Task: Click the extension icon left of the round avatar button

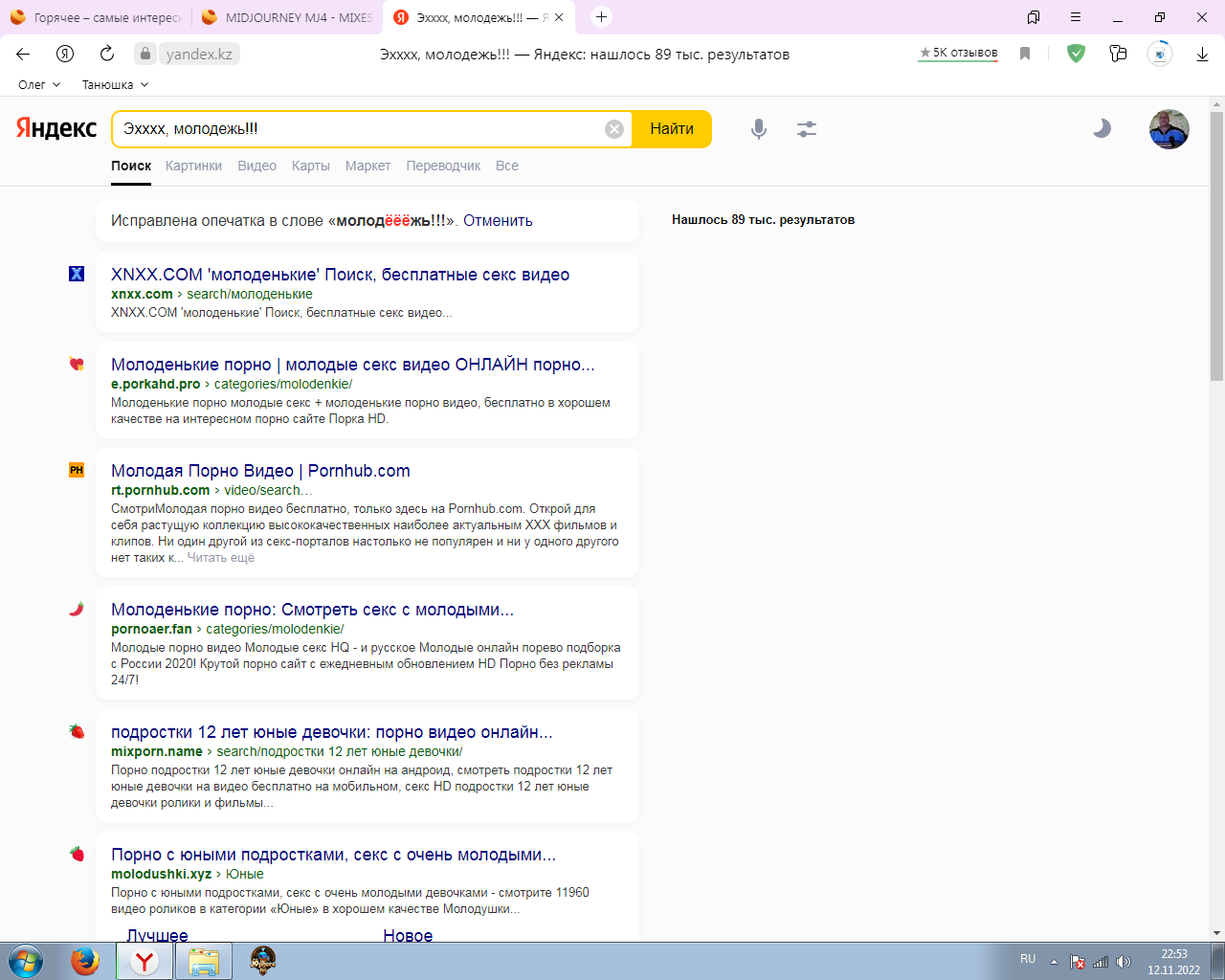Action: [x=1118, y=54]
